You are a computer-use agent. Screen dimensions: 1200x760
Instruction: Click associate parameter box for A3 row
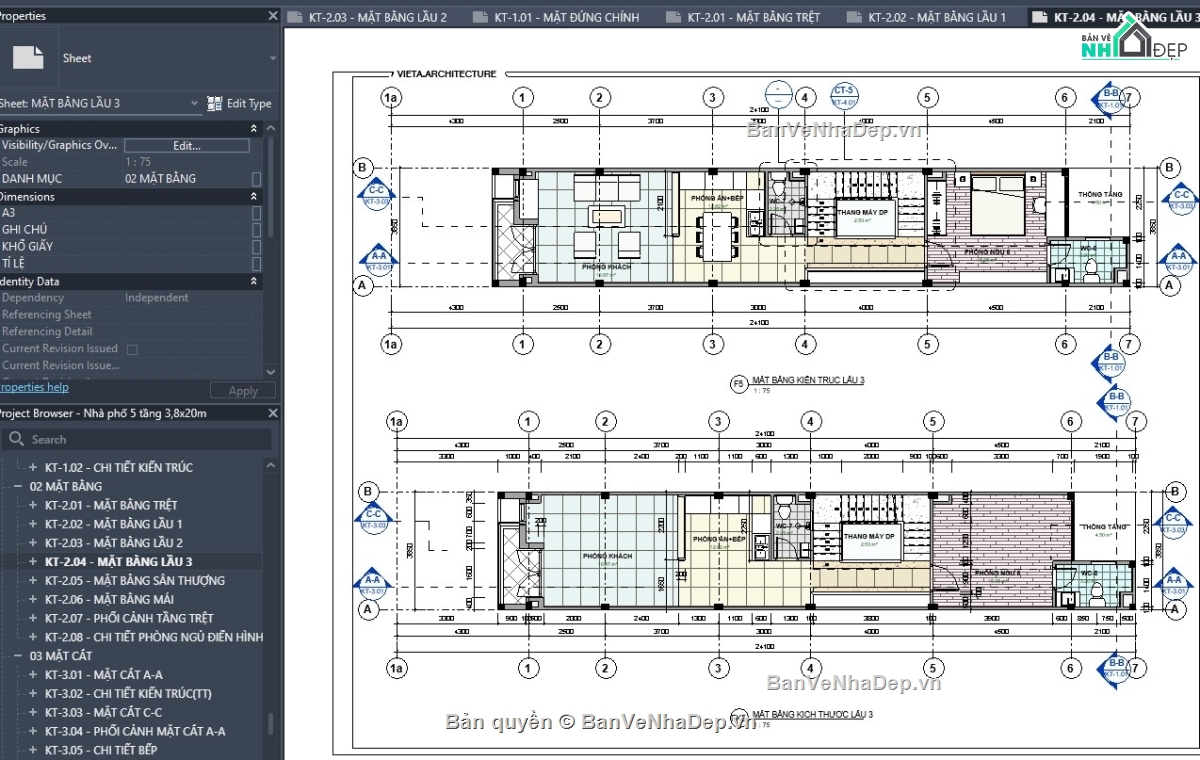pos(257,213)
